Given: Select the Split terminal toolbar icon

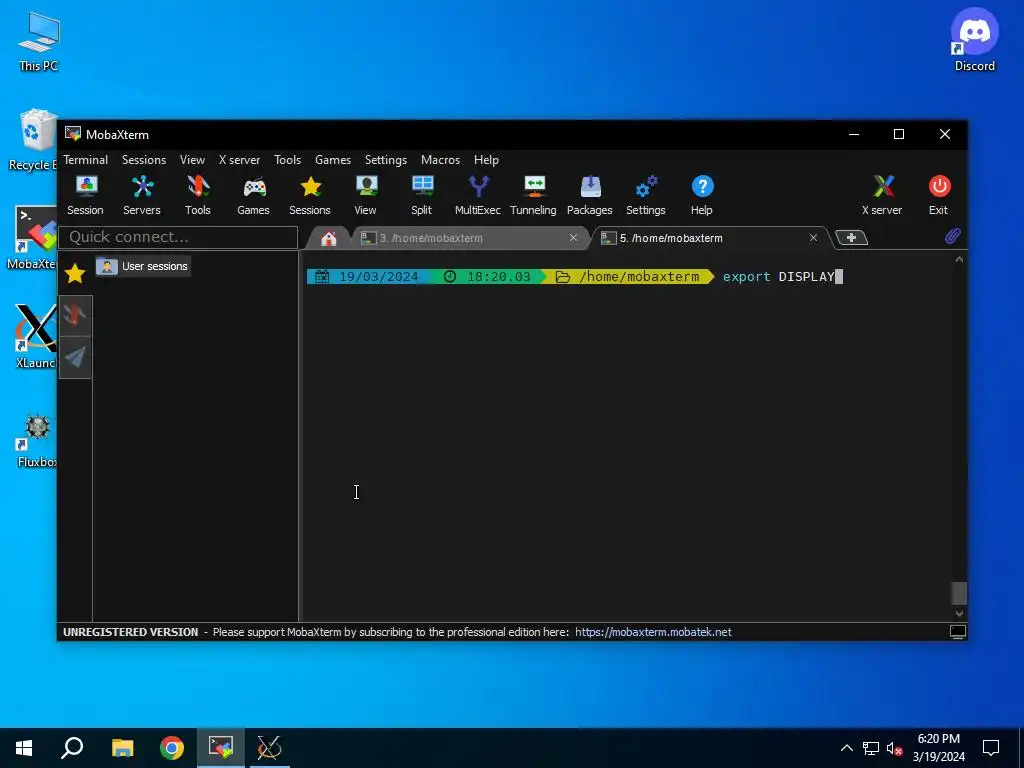Looking at the screenshot, I should (422, 195).
